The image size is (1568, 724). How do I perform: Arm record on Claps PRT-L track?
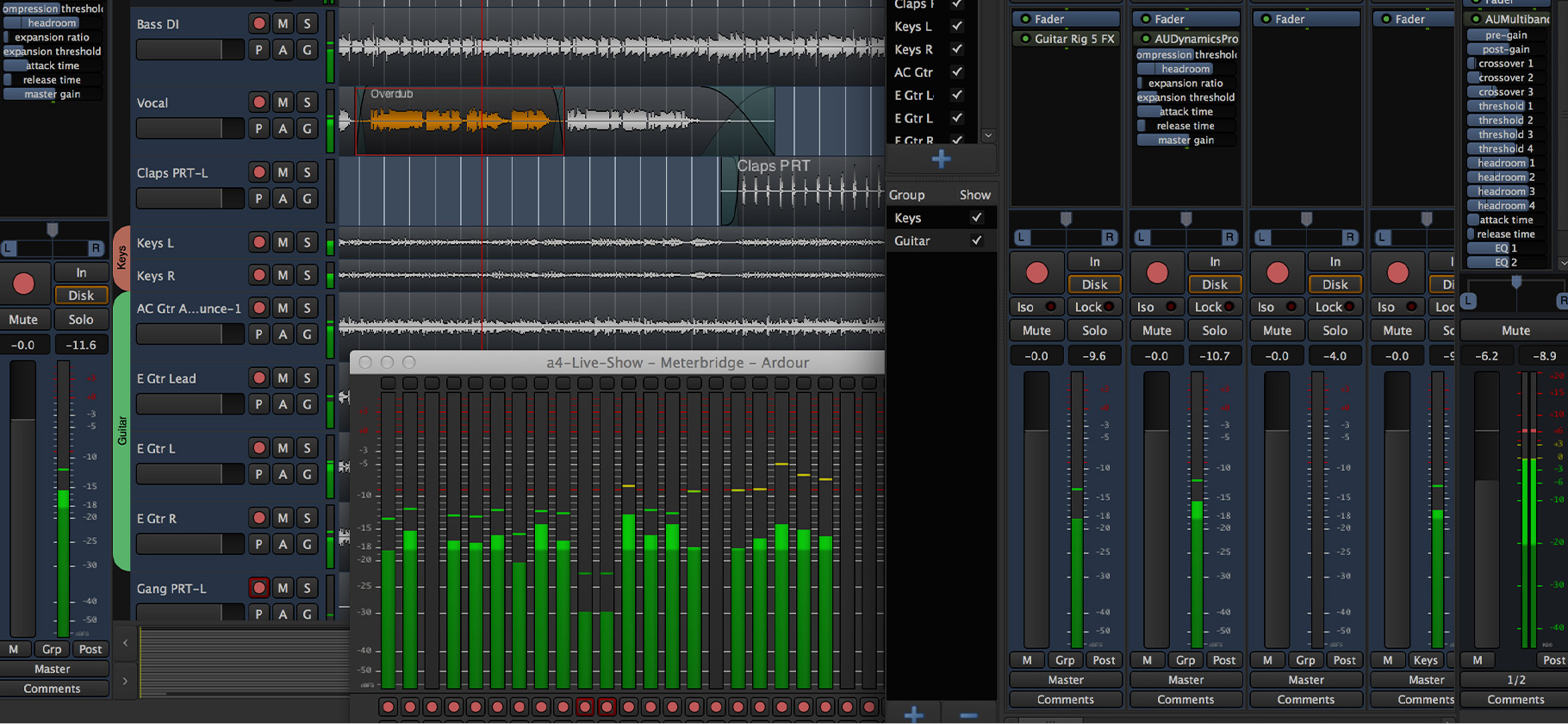pos(258,172)
